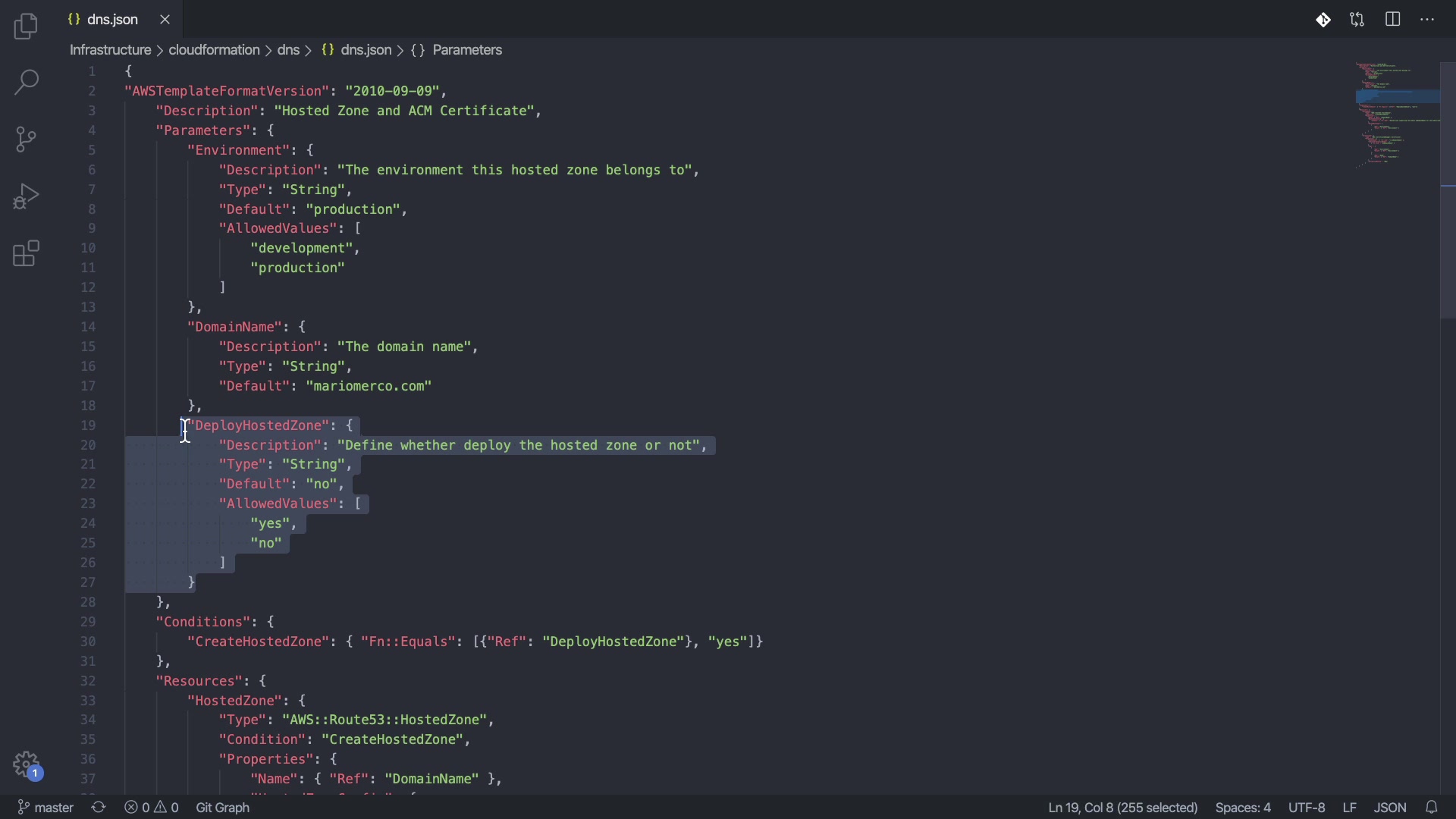Click the open changes compare icon
This screenshot has width=1456, height=819.
tap(1357, 20)
